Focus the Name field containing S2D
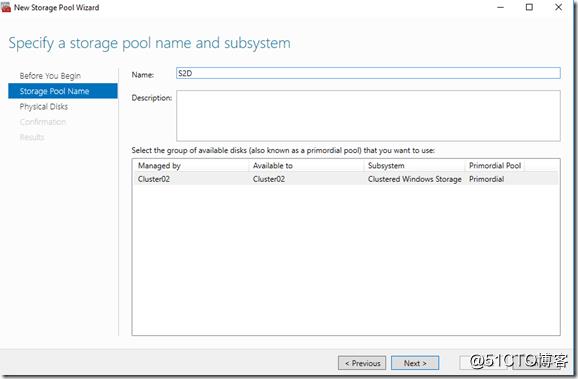578x379 pixels. click(x=368, y=73)
